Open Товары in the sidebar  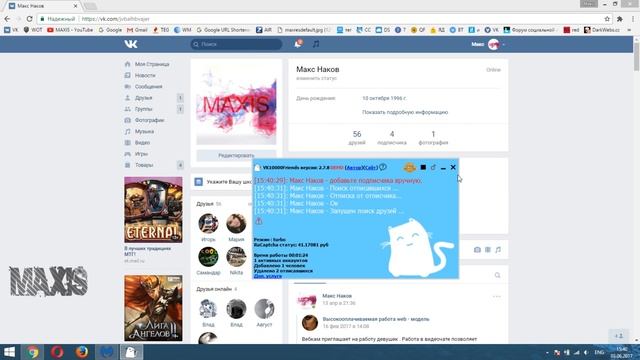point(144,165)
